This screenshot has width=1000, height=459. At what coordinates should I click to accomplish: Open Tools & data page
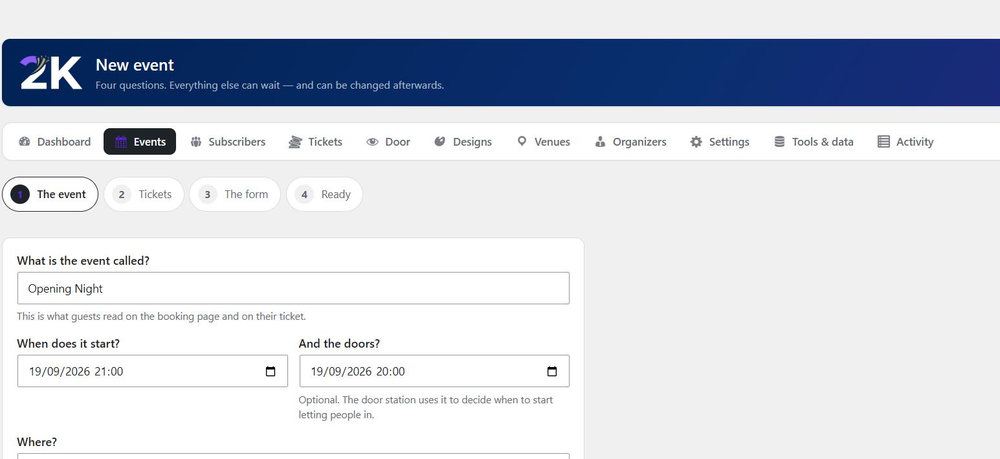pyautogui.click(x=814, y=142)
